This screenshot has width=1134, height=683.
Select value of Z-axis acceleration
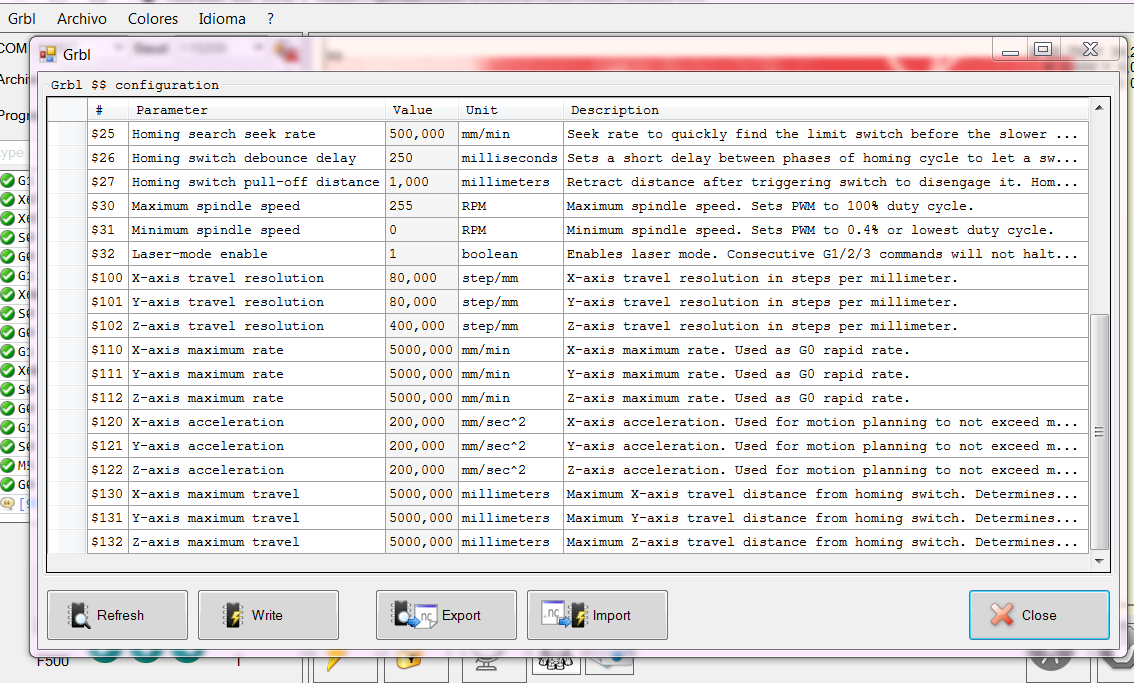422,470
